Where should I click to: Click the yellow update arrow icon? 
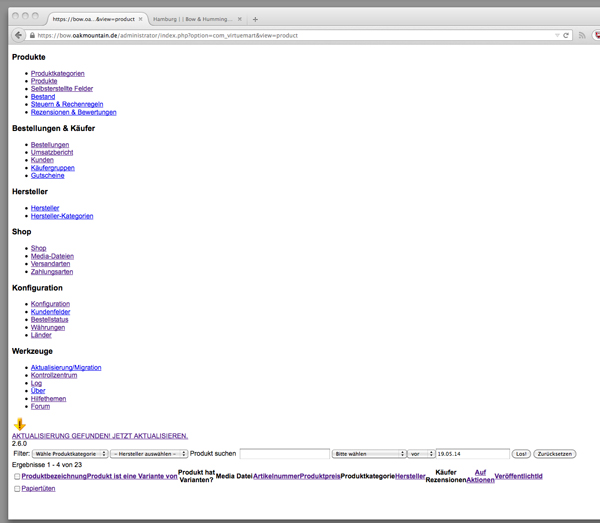coord(20,424)
